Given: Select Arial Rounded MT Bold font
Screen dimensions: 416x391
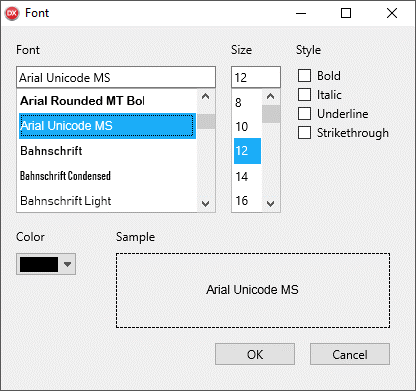Looking at the screenshot, I should 107,101.
